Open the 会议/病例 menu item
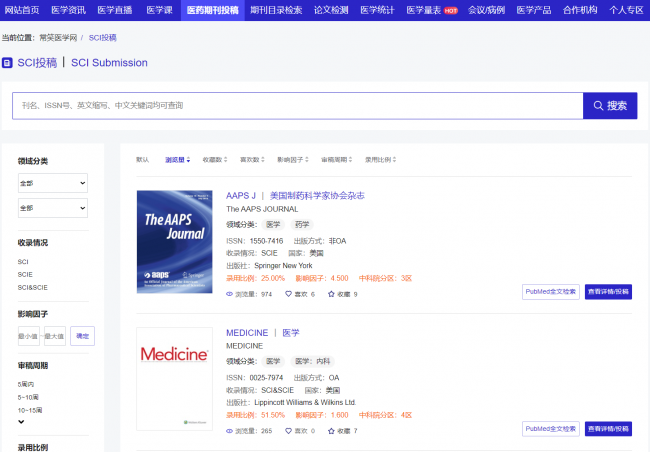650x452 pixels. click(x=486, y=10)
